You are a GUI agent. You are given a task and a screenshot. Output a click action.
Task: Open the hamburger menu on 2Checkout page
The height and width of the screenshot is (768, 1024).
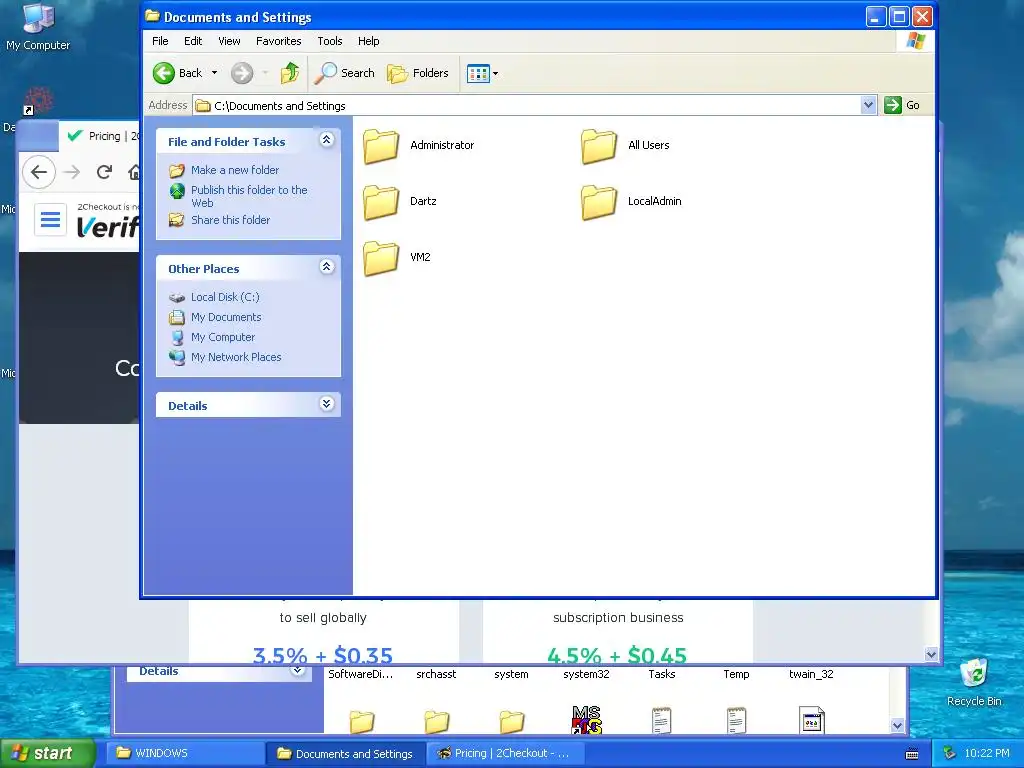[x=50, y=220]
